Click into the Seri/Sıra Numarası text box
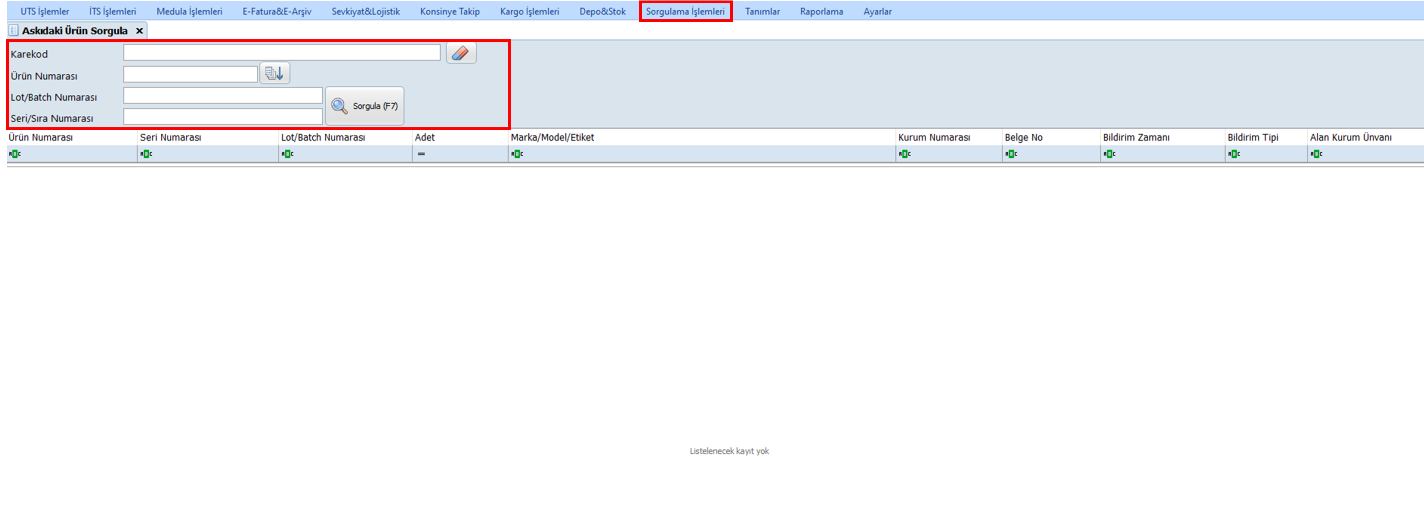The image size is (1424, 513). pos(222,117)
